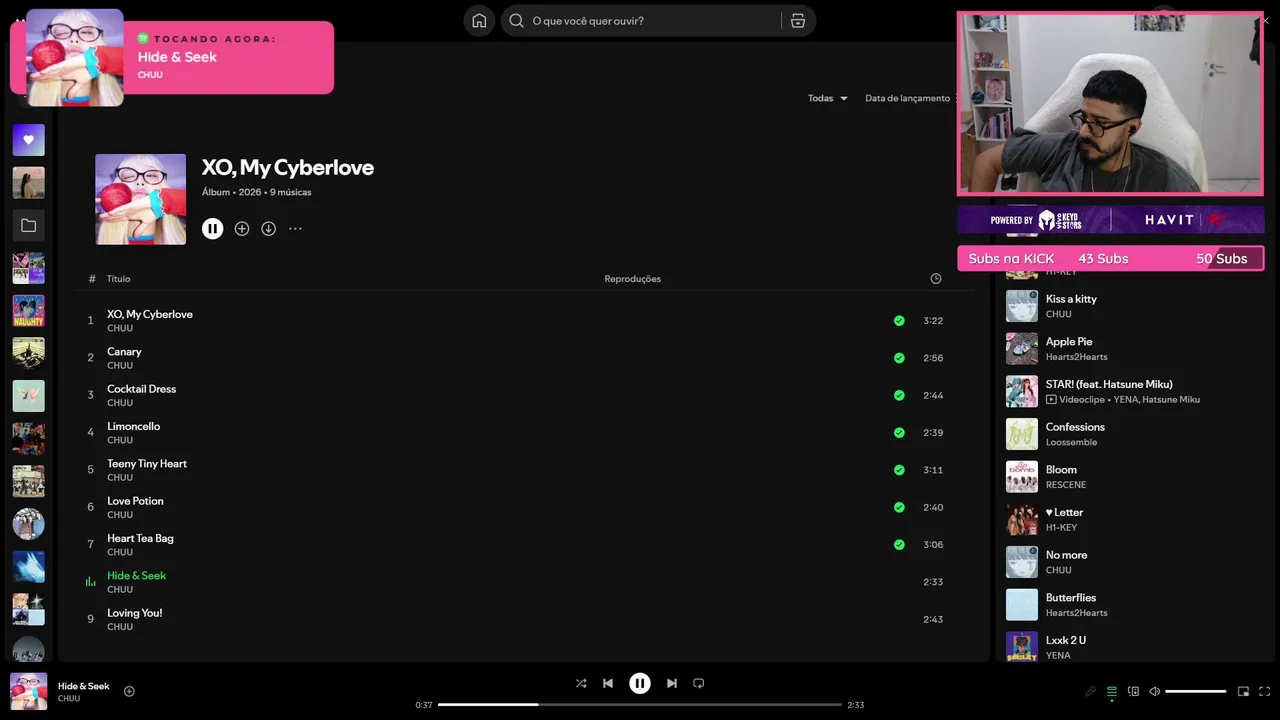This screenshot has height=720, width=1280.
Task: Download the XO, My Cyberlove album
Action: click(x=269, y=228)
